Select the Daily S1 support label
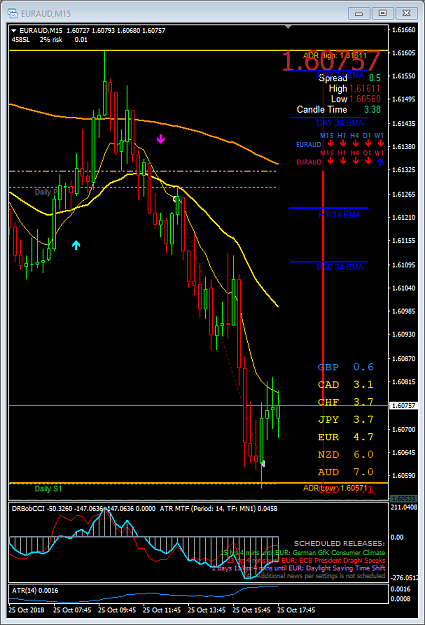425x625 pixels. tap(48, 489)
